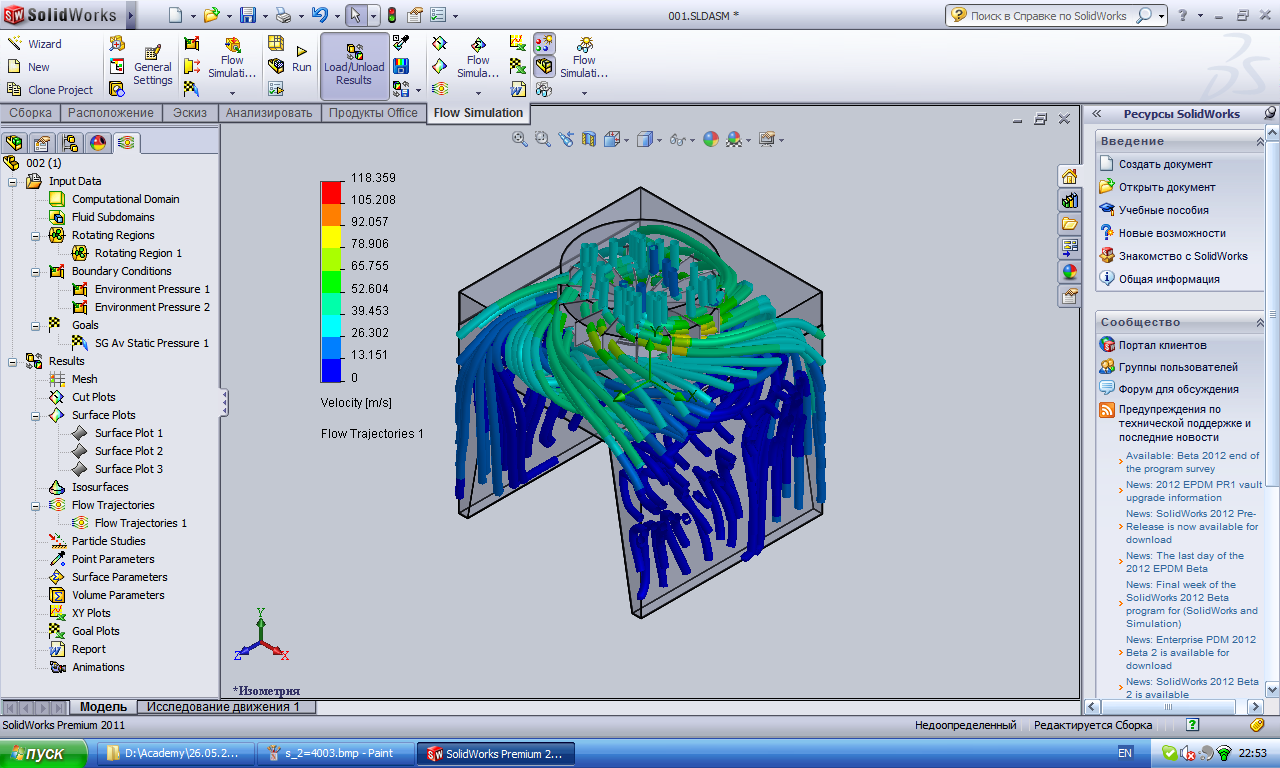1280x768 pixels.
Task: Open General Settings in the toolbar
Action: 153,65
